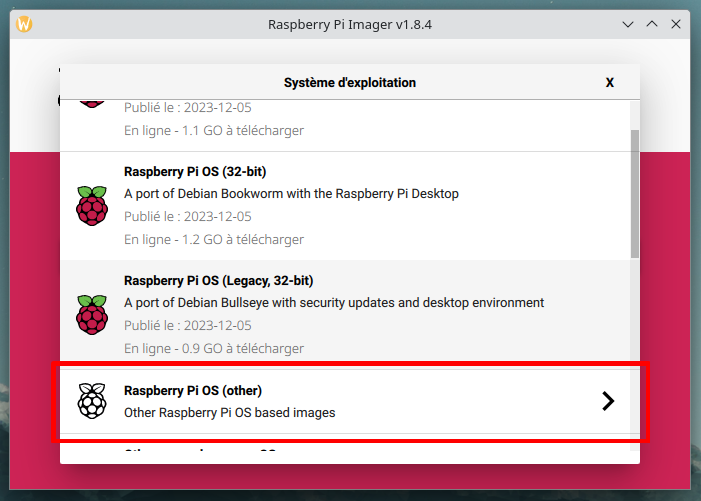Screen dimensions: 701x501
Task: Expand Raspberry Pi OS (other) chevron arrow
Action: point(608,401)
